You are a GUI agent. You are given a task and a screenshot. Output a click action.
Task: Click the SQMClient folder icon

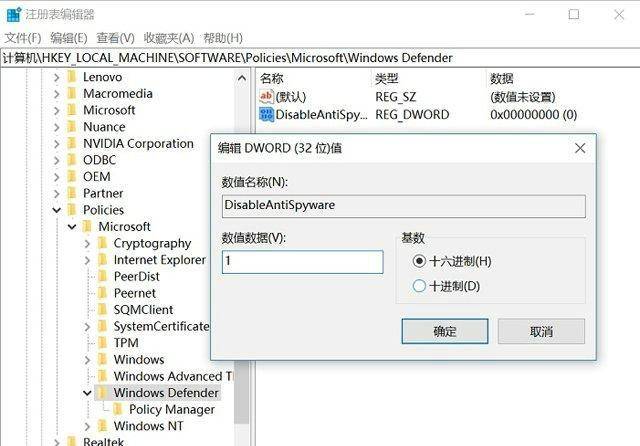pos(102,310)
